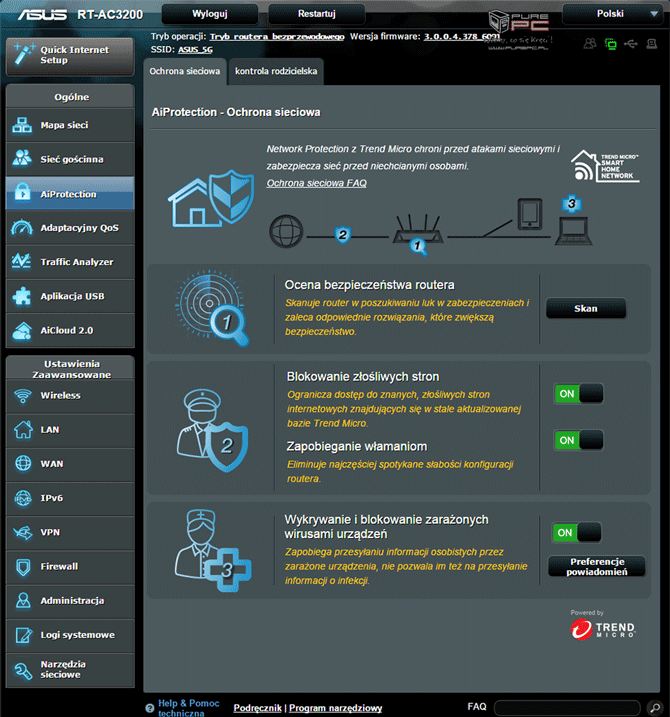The width and height of the screenshot is (670, 717).
Task: Click the router scan target illustration
Action: click(212, 308)
